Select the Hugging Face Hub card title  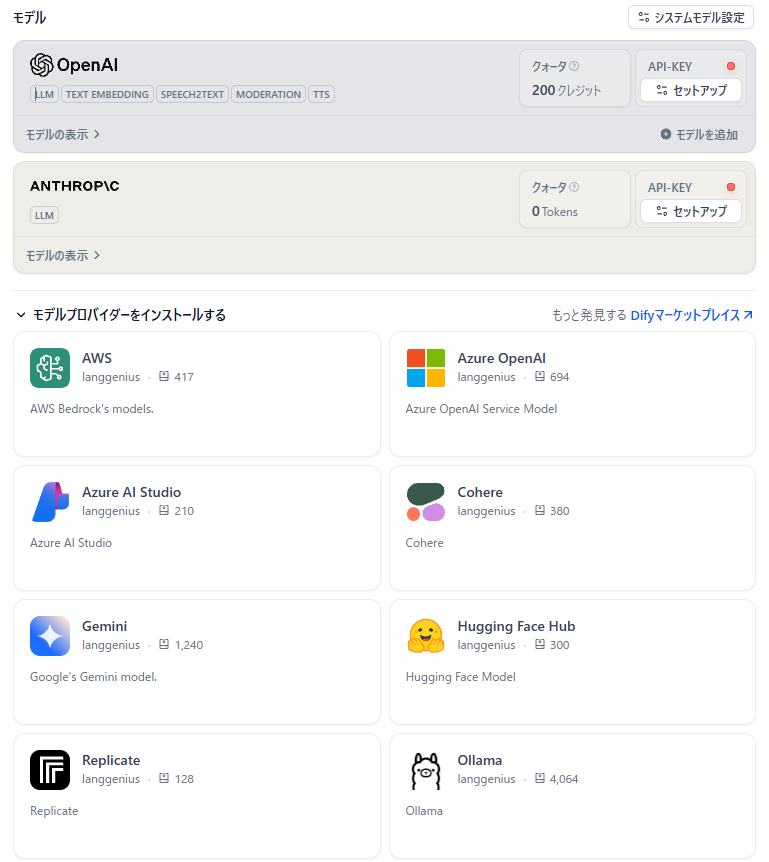tap(516, 626)
